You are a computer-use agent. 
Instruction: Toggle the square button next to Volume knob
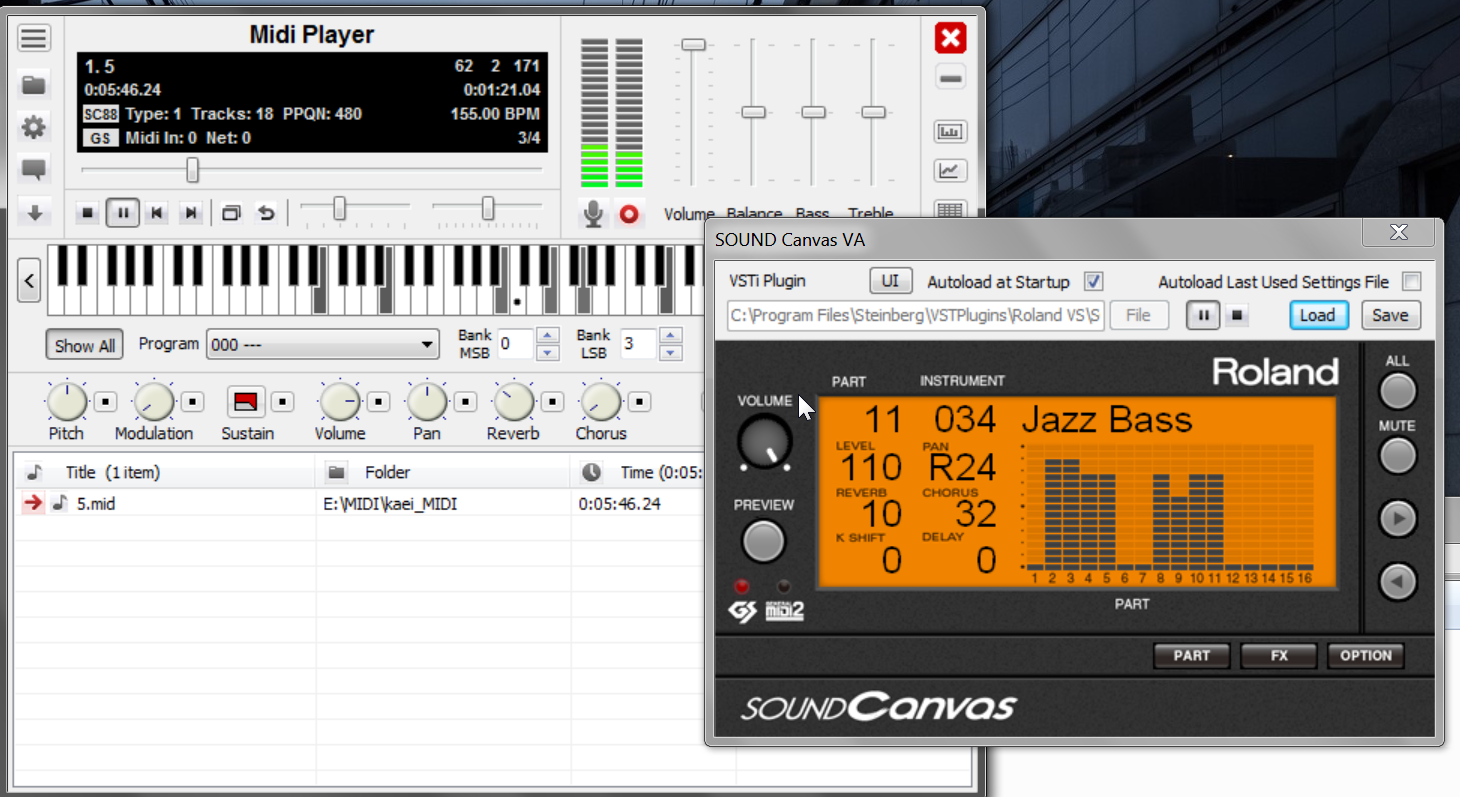(377, 402)
